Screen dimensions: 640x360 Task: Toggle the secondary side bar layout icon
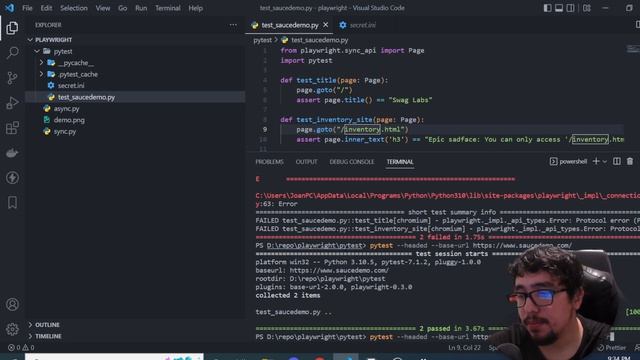570,8
